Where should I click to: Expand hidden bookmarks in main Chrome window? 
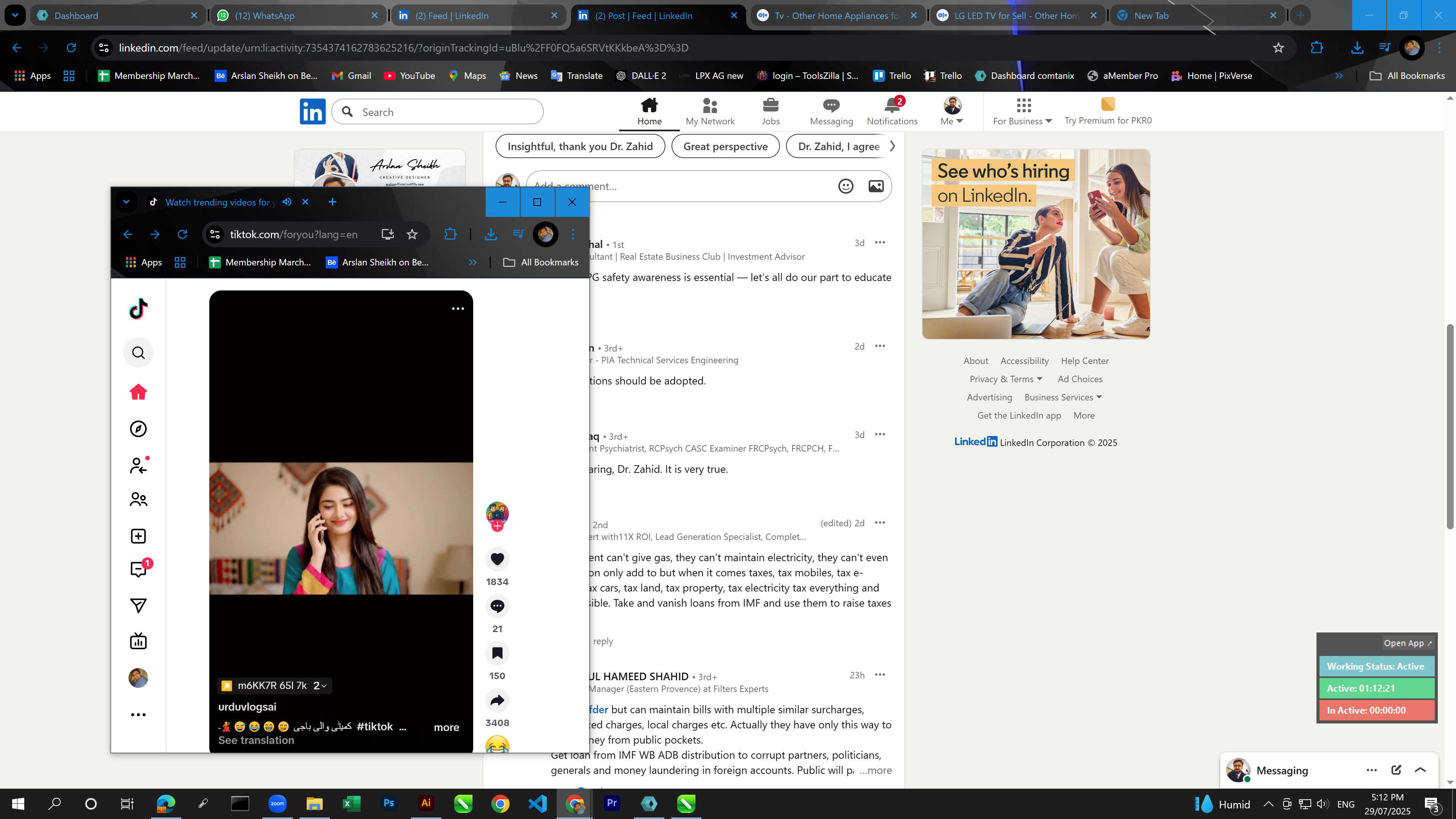click(1339, 76)
